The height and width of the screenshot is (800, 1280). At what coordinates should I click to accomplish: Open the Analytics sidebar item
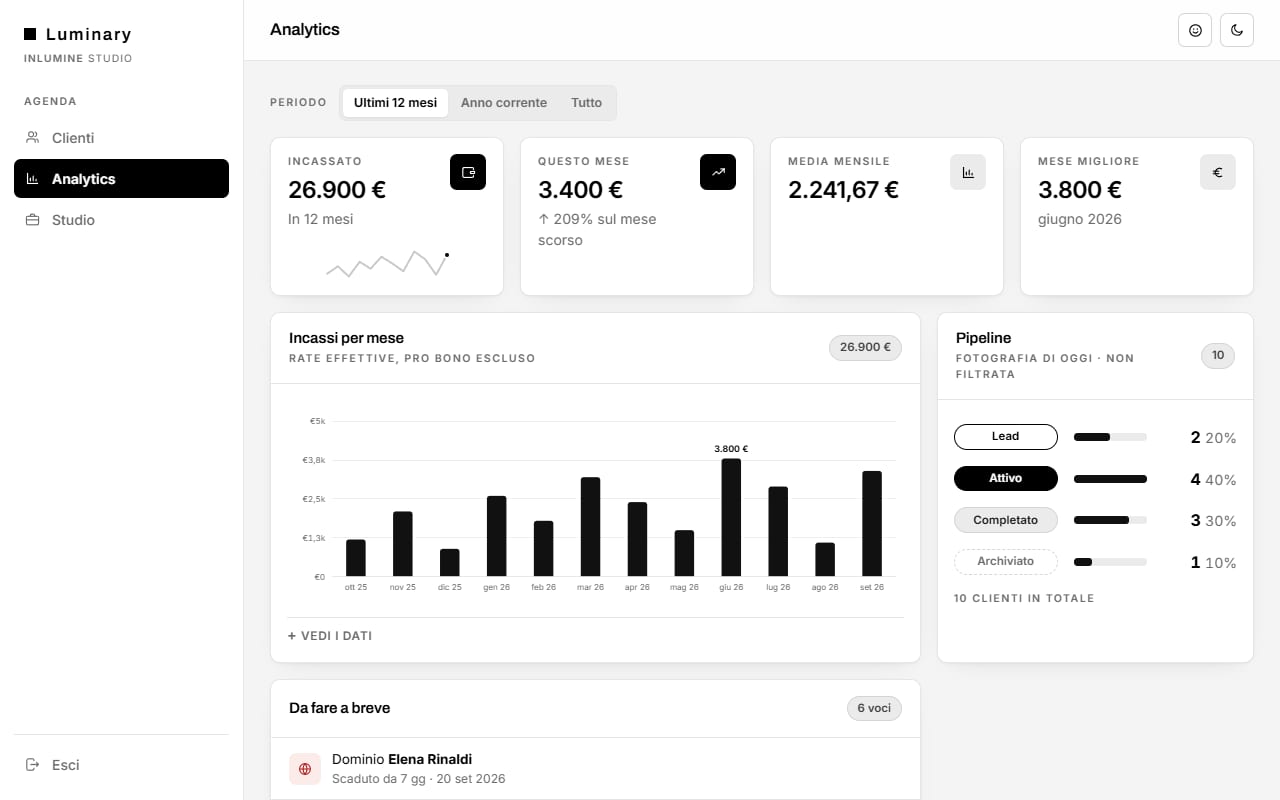pyautogui.click(x=121, y=179)
